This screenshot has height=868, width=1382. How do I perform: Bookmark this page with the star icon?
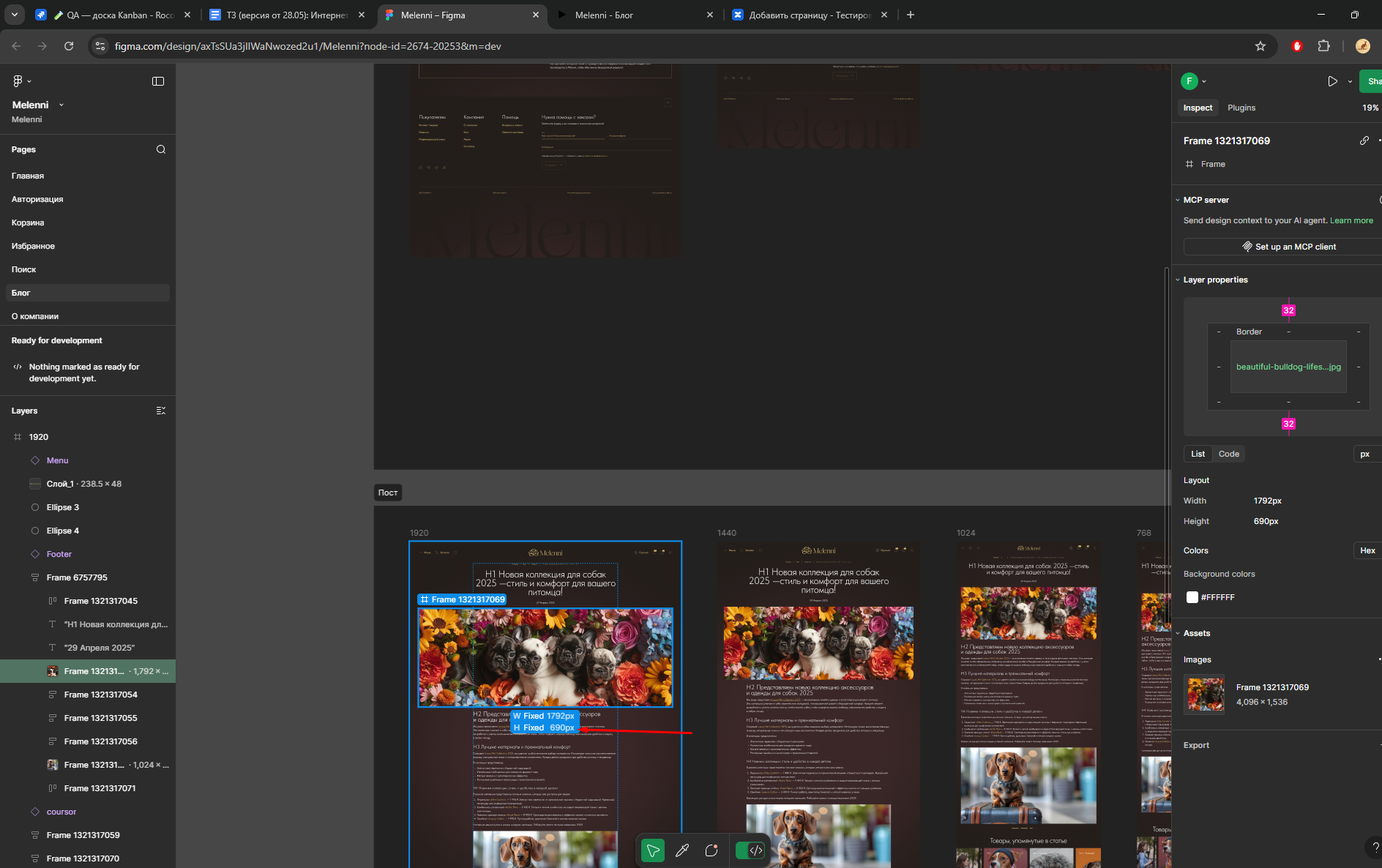pyautogui.click(x=1260, y=46)
